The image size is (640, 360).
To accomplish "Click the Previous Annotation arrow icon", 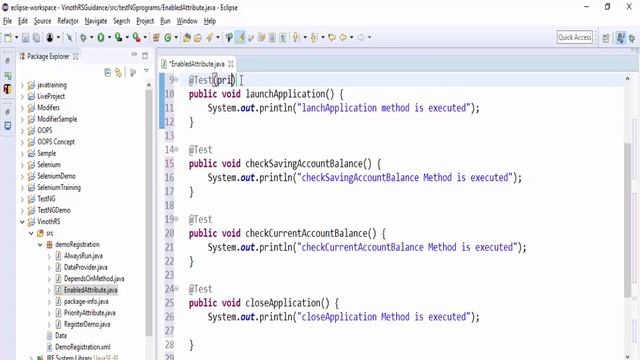I will [313, 38].
